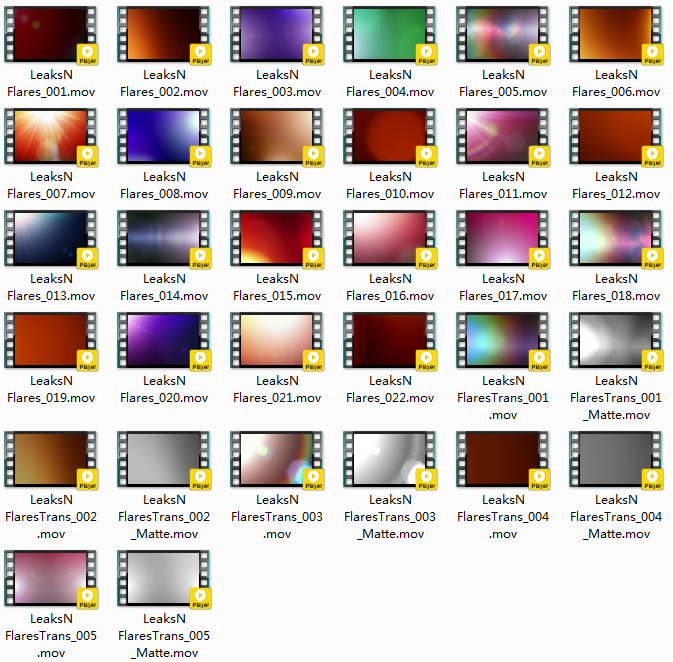673x662 pixels.
Task: Click the LeaksNFlares_018.mov file icon
Action: pyautogui.click(x=615, y=238)
